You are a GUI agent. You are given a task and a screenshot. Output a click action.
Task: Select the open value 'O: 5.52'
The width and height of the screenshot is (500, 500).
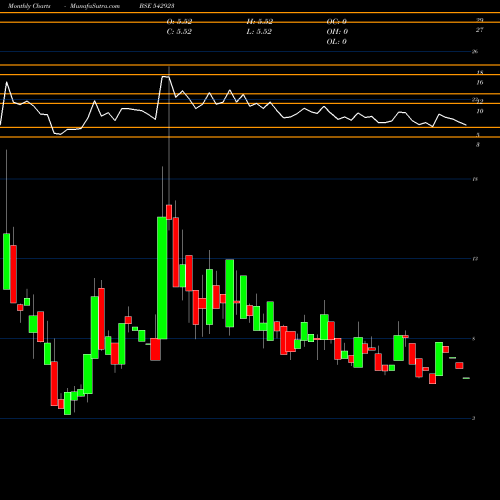point(179,22)
